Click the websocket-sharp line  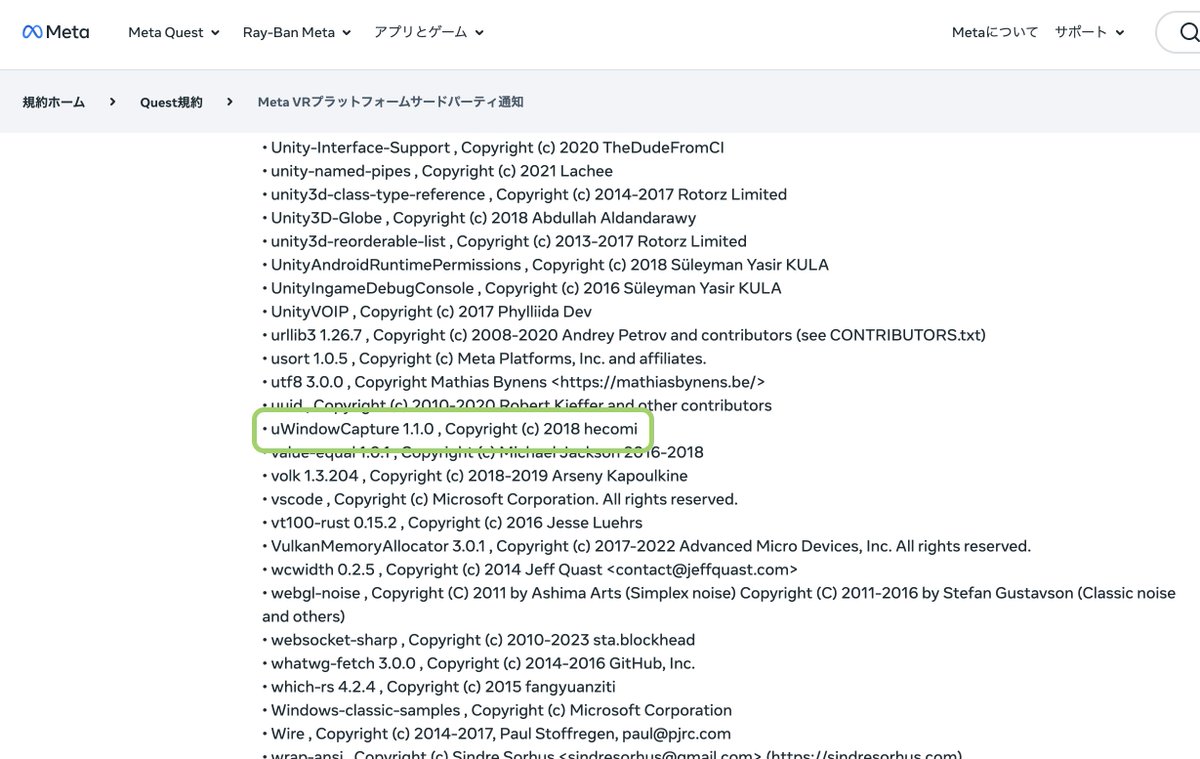[478, 640]
